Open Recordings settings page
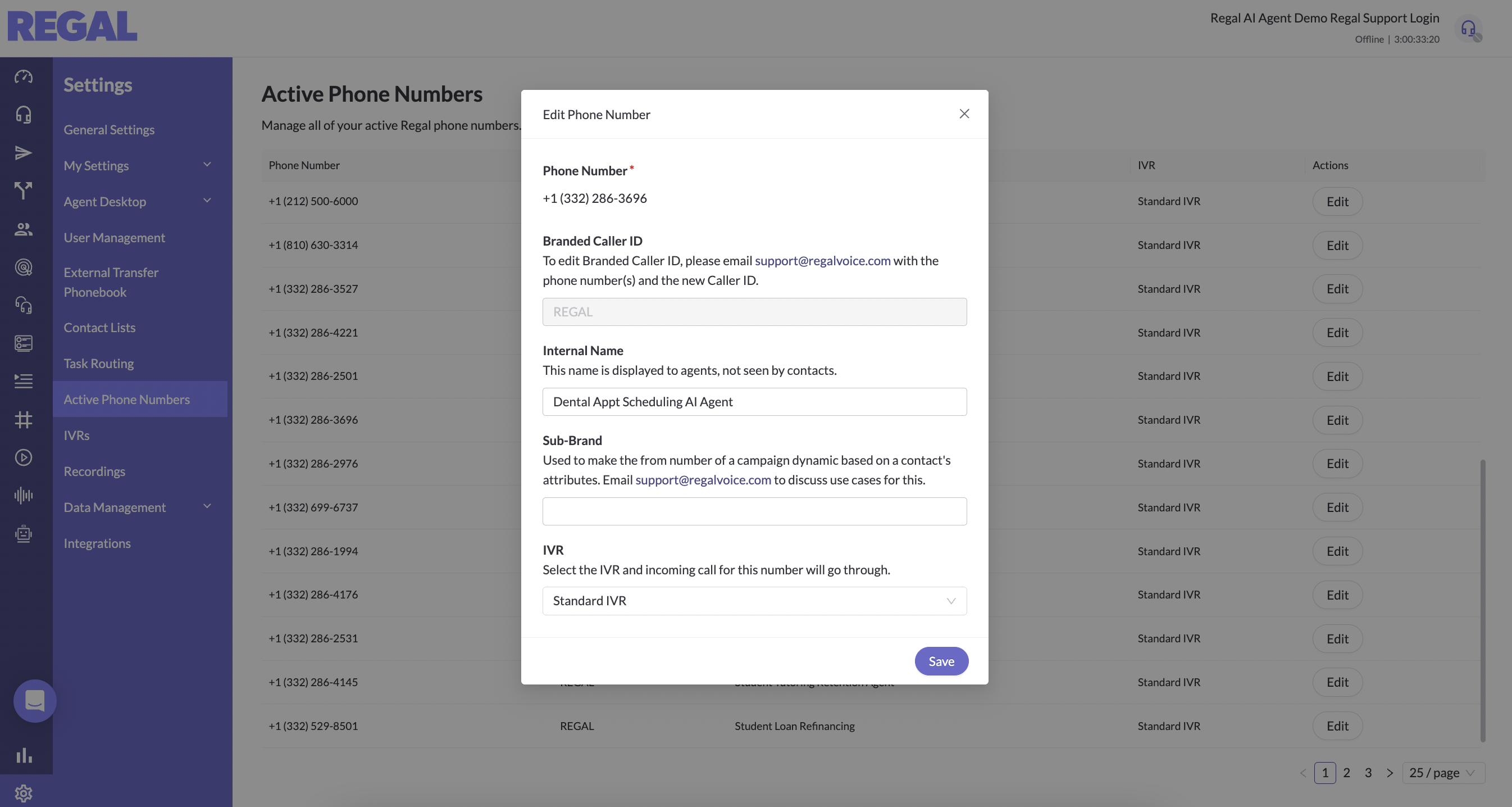 pos(94,471)
